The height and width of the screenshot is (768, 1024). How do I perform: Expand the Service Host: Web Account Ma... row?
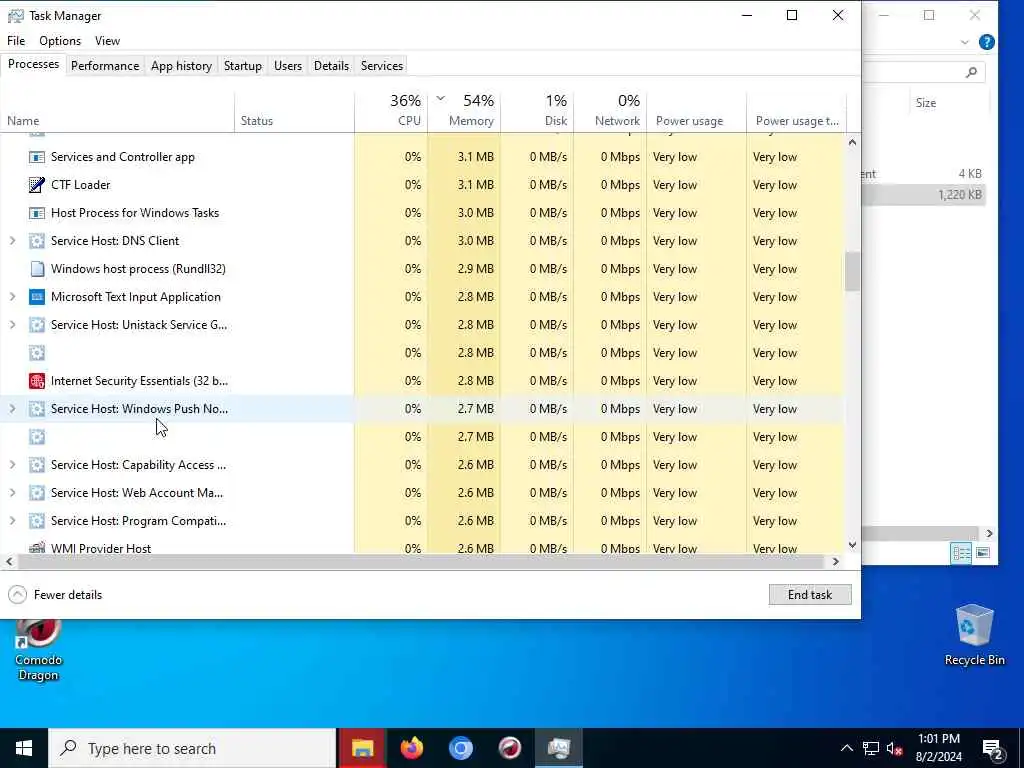(x=12, y=493)
